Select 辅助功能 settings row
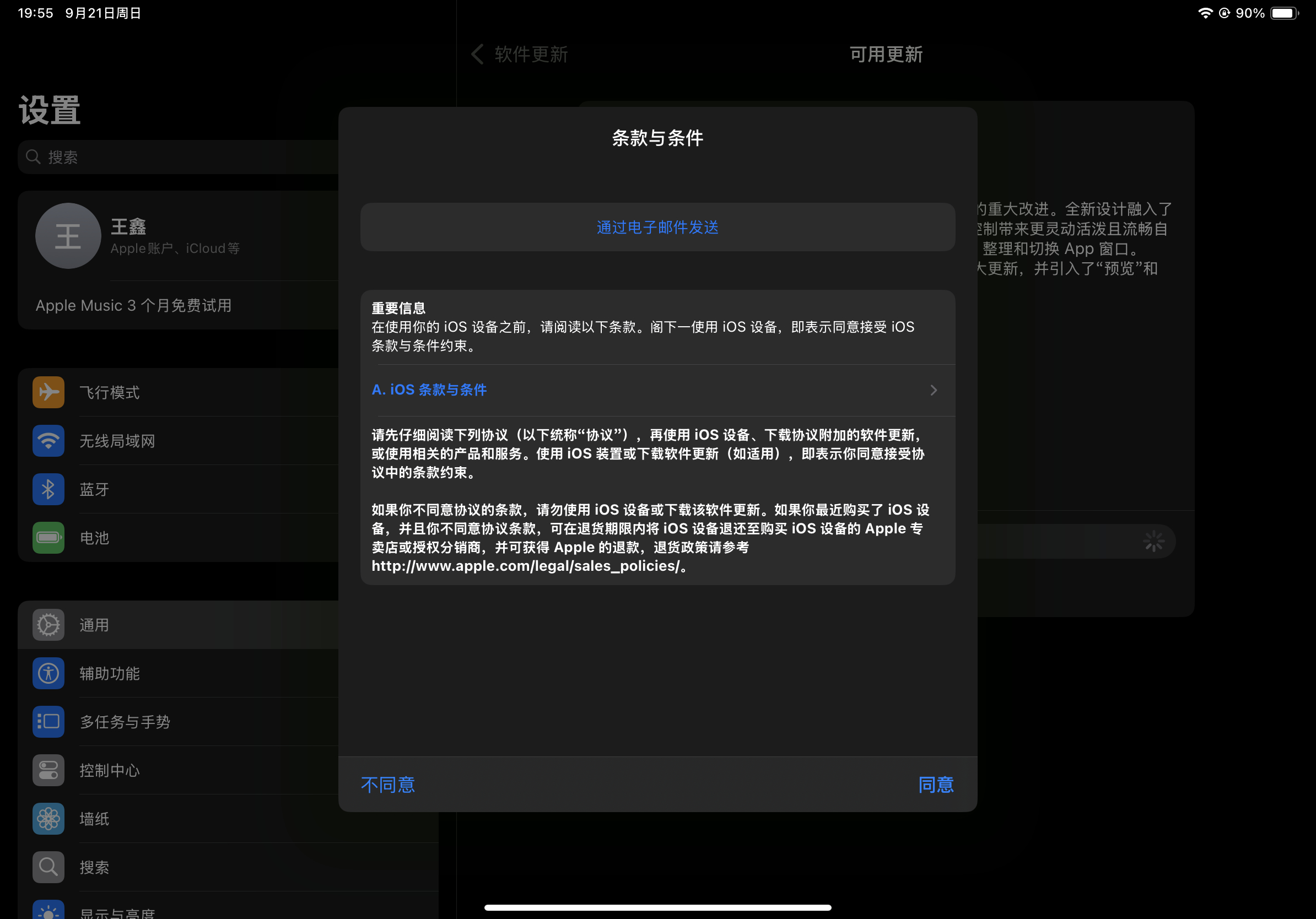Screen dimensions: 1316x919 point(178,673)
